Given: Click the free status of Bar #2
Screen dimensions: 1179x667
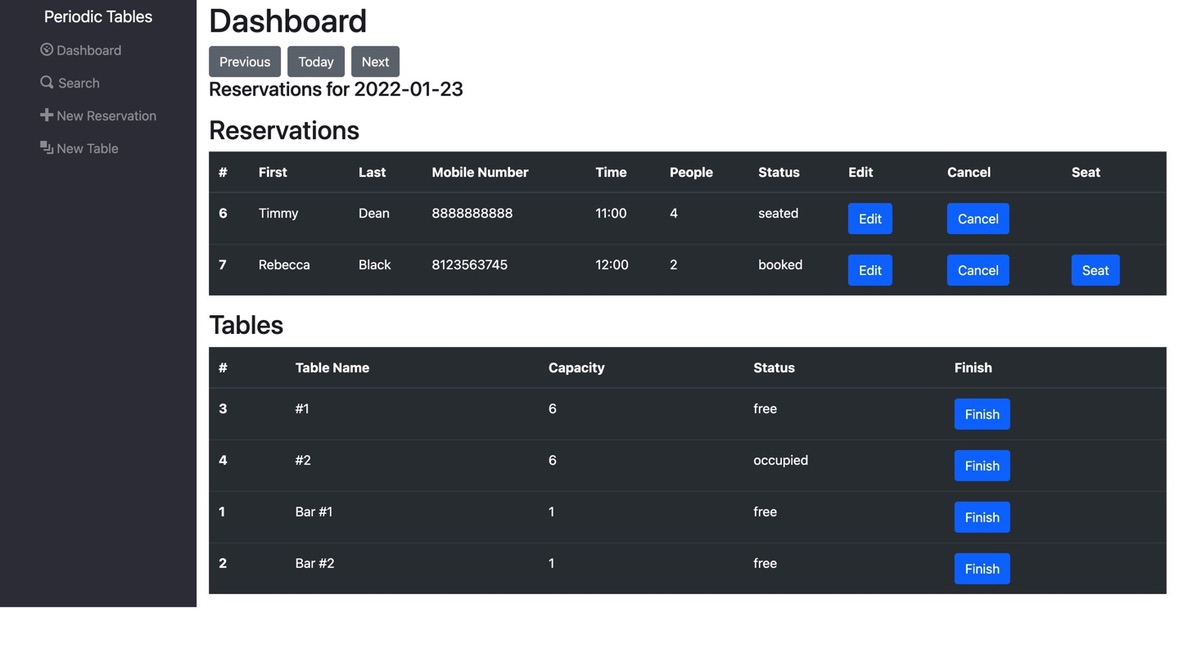Looking at the screenshot, I should click(x=765, y=563).
